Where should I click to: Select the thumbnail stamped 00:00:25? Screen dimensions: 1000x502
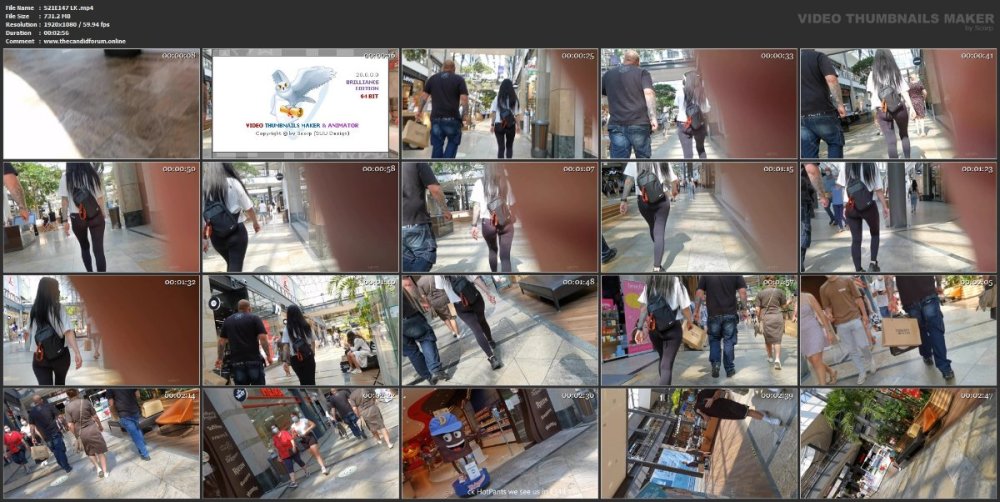pyautogui.click(x=500, y=104)
